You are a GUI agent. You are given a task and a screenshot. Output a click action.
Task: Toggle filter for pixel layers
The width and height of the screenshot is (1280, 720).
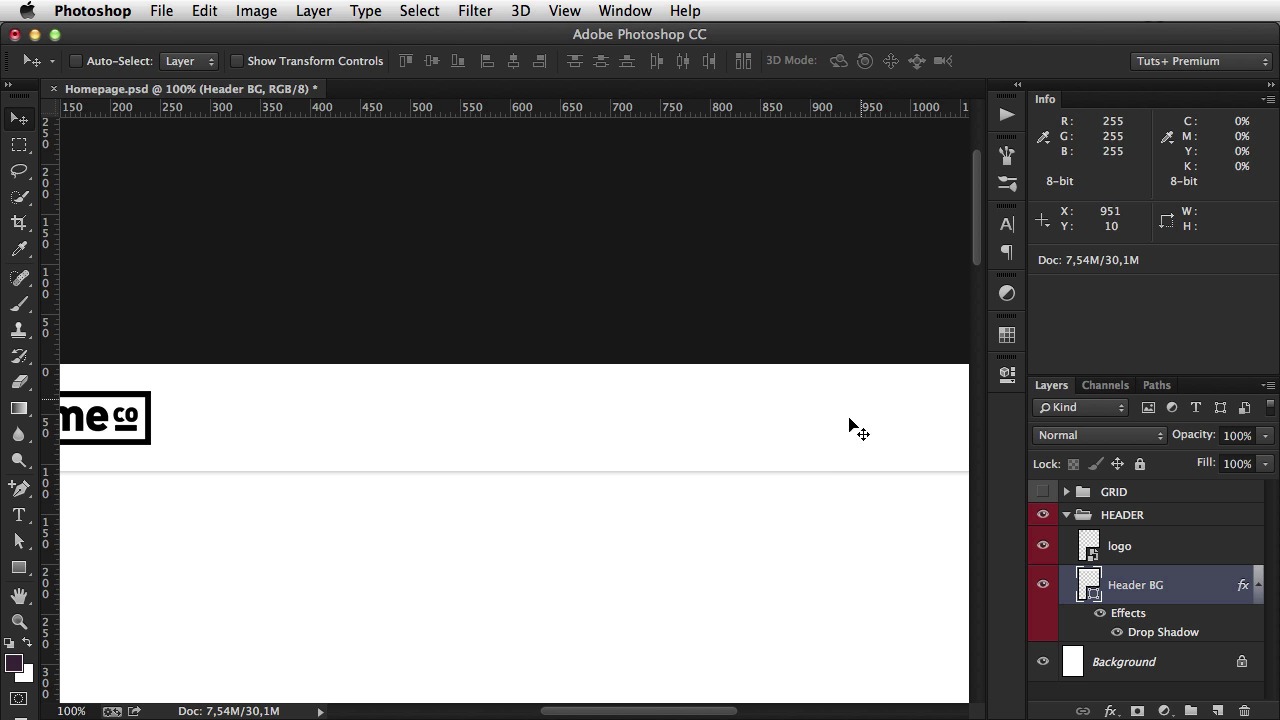(x=1148, y=407)
